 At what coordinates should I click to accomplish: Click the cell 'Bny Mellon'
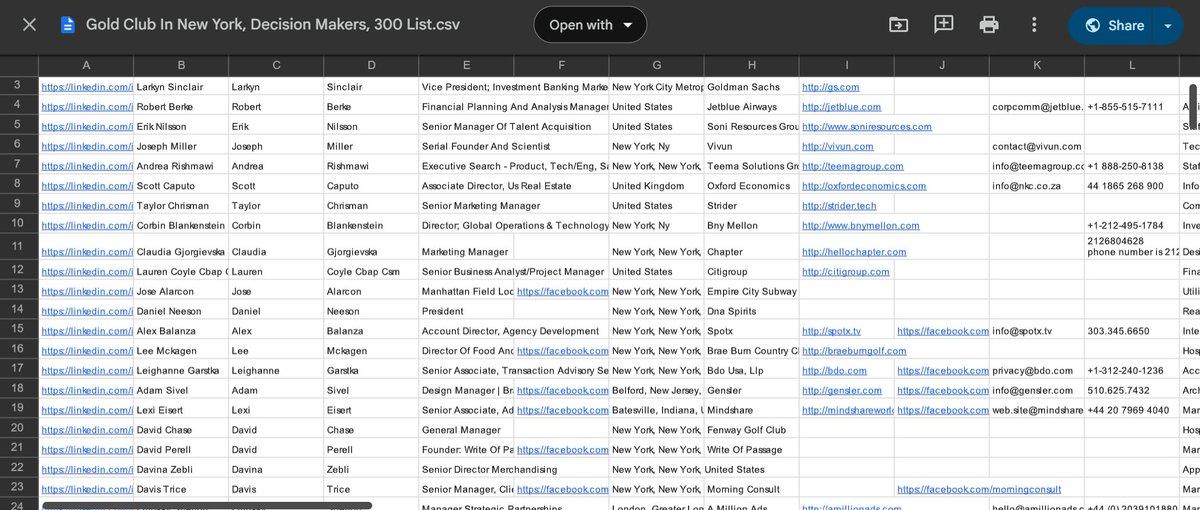[x=751, y=226]
